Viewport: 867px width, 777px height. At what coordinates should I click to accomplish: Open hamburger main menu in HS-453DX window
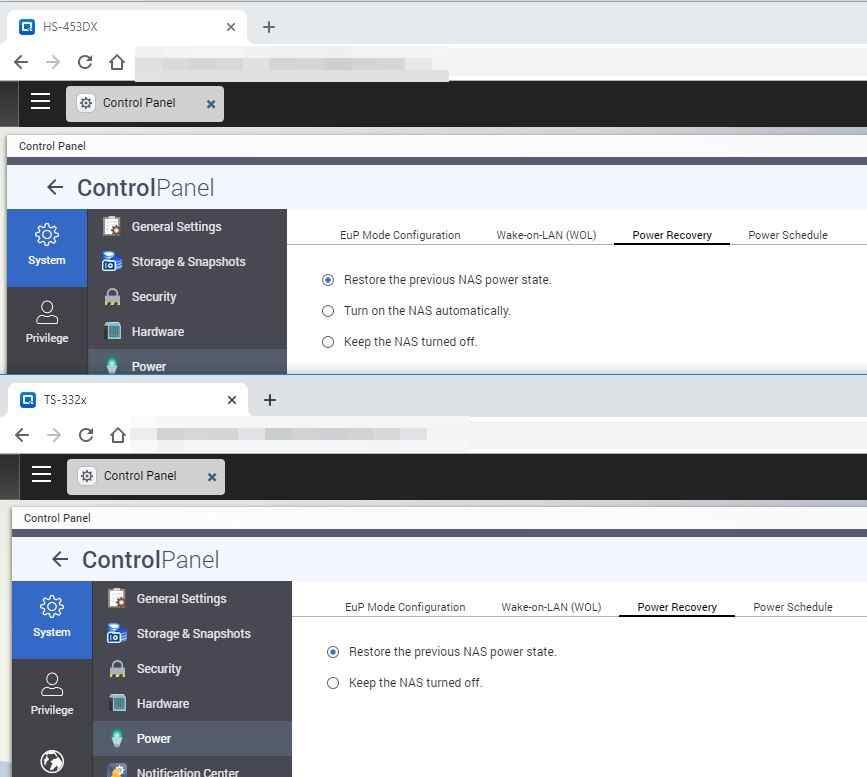pos(40,101)
